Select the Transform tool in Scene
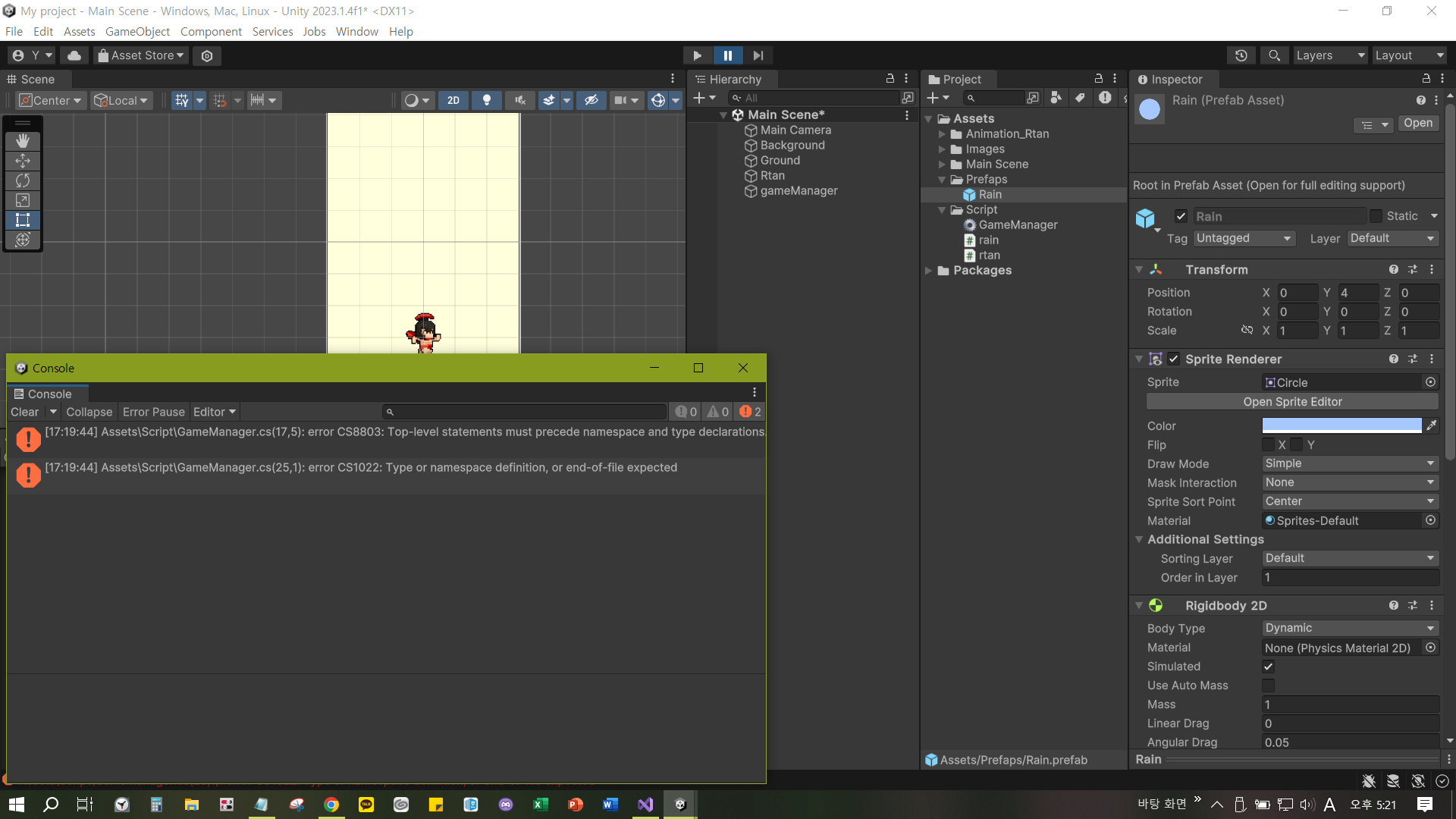Image resolution: width=1456 pixels, height=819 pixels. point(23,240)
